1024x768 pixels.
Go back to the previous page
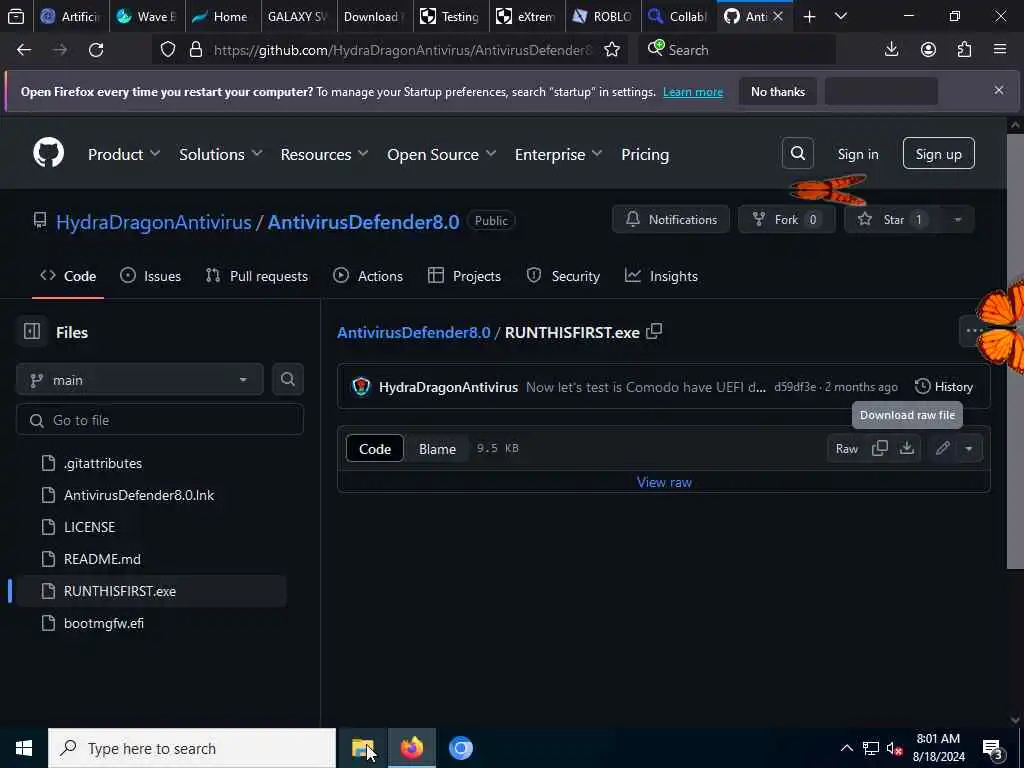point(24,50)
